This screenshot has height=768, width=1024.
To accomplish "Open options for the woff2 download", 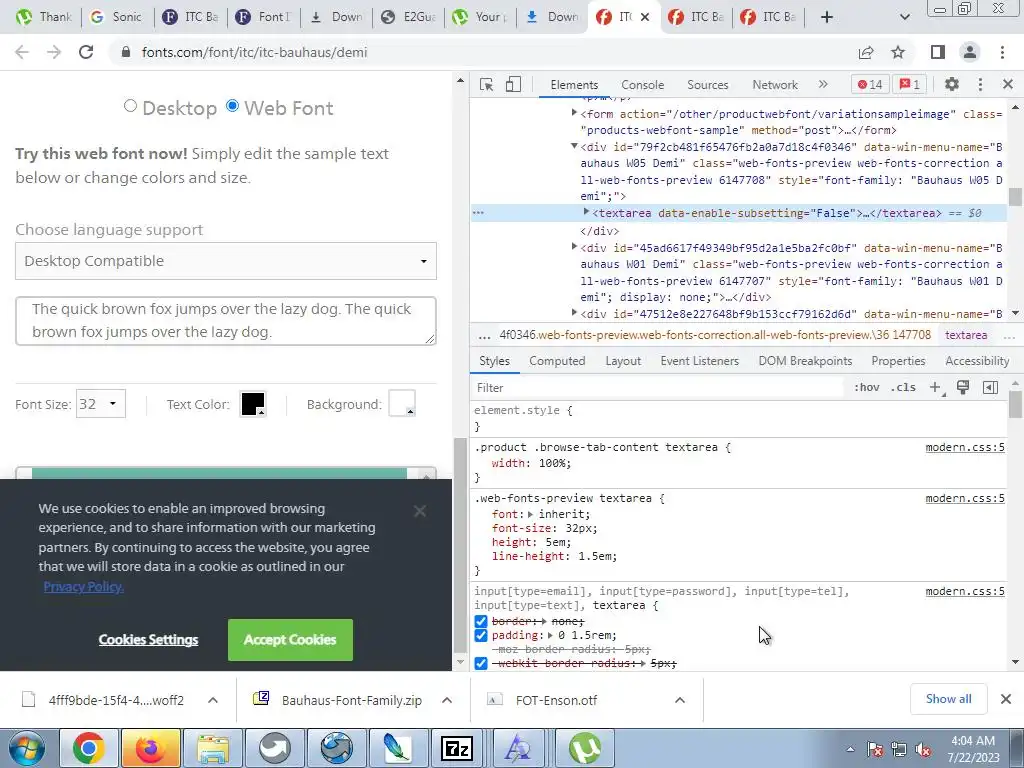I will coord(213,700).
